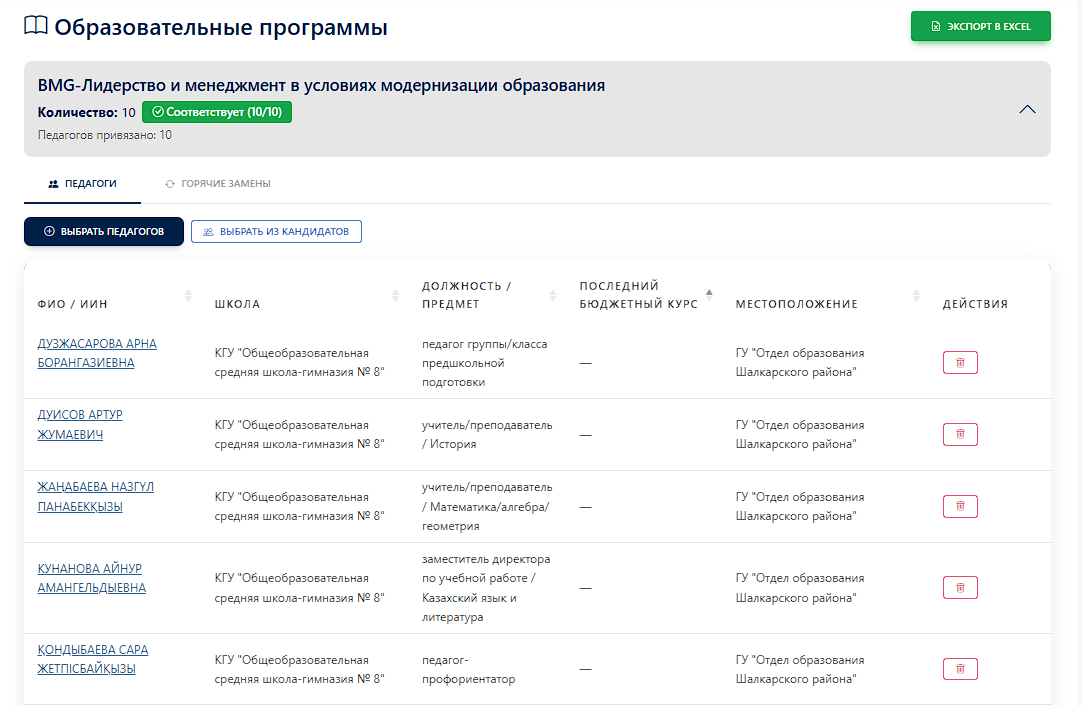Image resolution: width=1082 pixels, height=706 pixels.
Task: Click the Соответствует (10/10) status badge
Action: click(x=217, y=112)
